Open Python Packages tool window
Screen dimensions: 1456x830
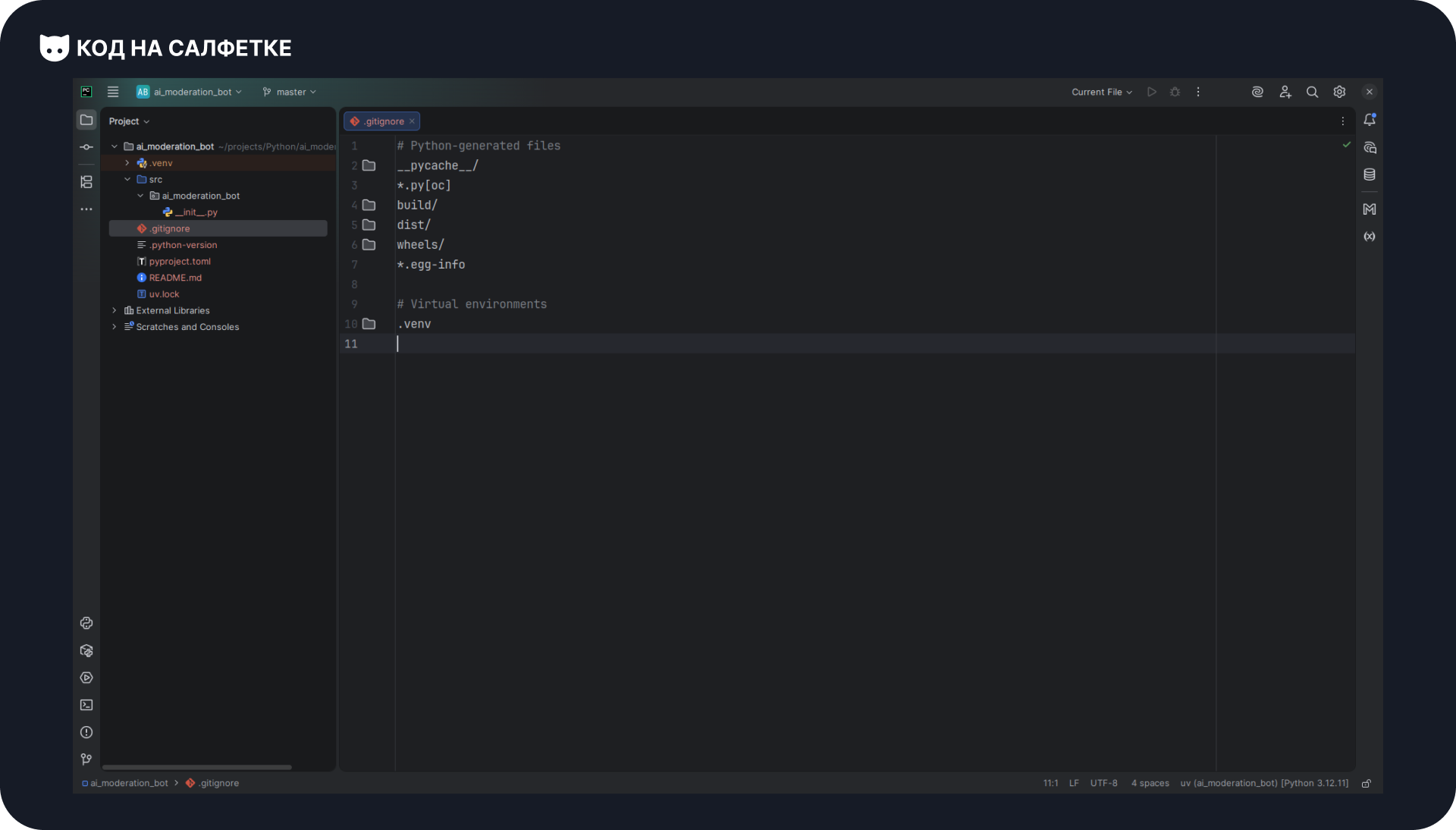[x=86, y=651]
